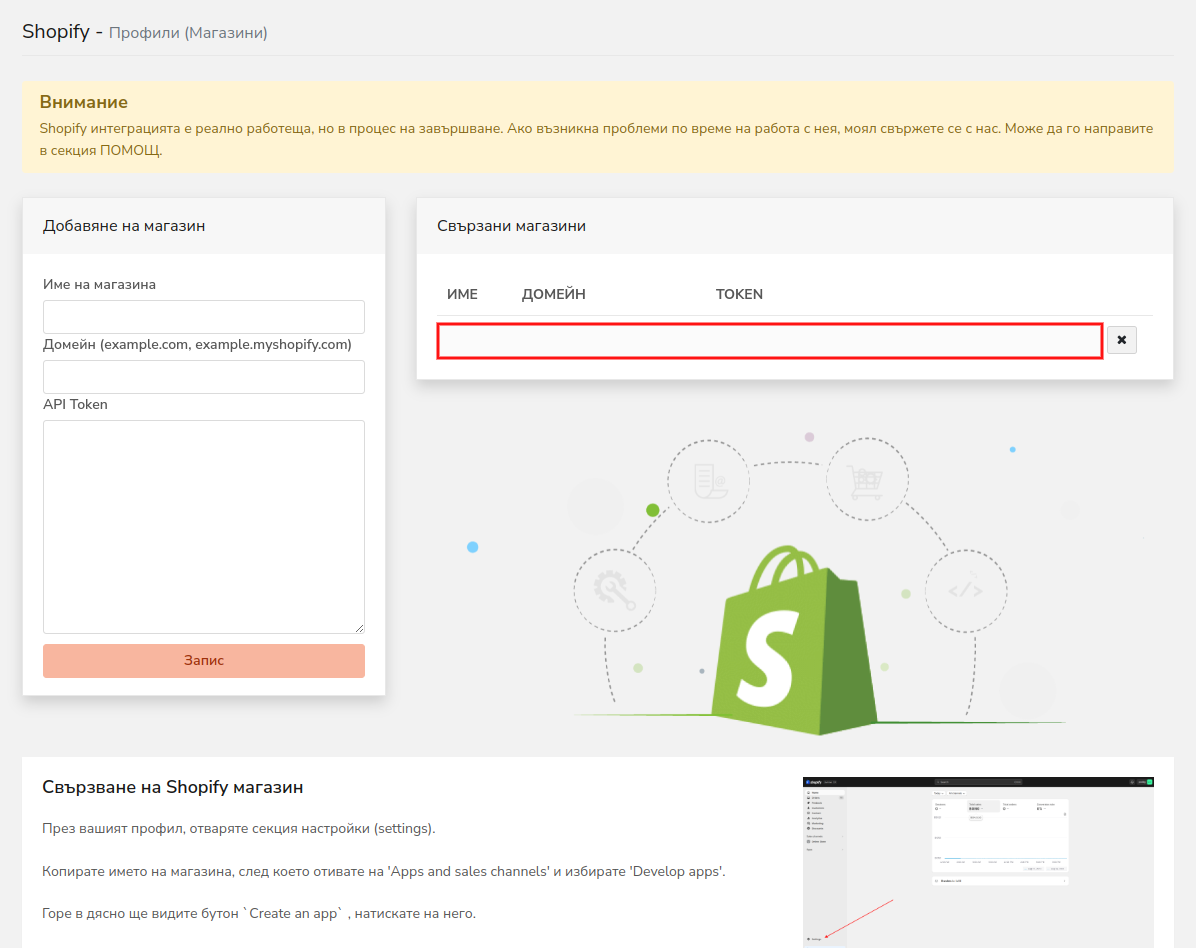Click the gear and wrench circle icon
The height and width of the screenshot is (948, 1196).
click(615, 590)
